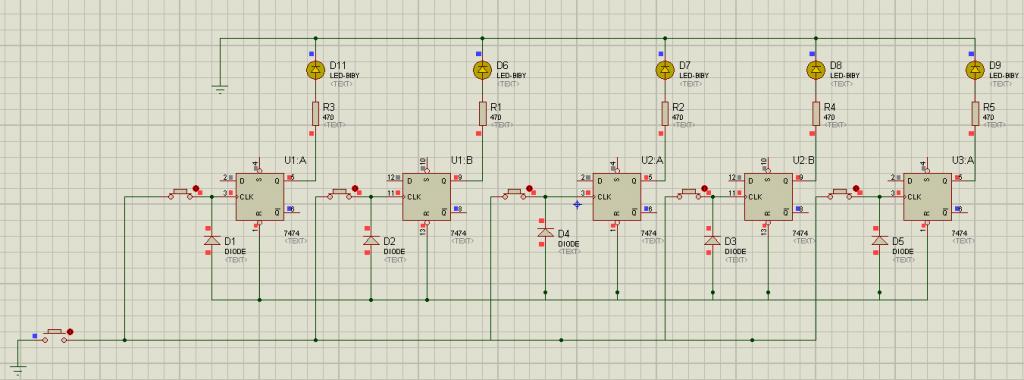This screenshot has height=380, width=1024.
Task: Click the U2:B flip-flop block
Action: (x=769, y=197)
